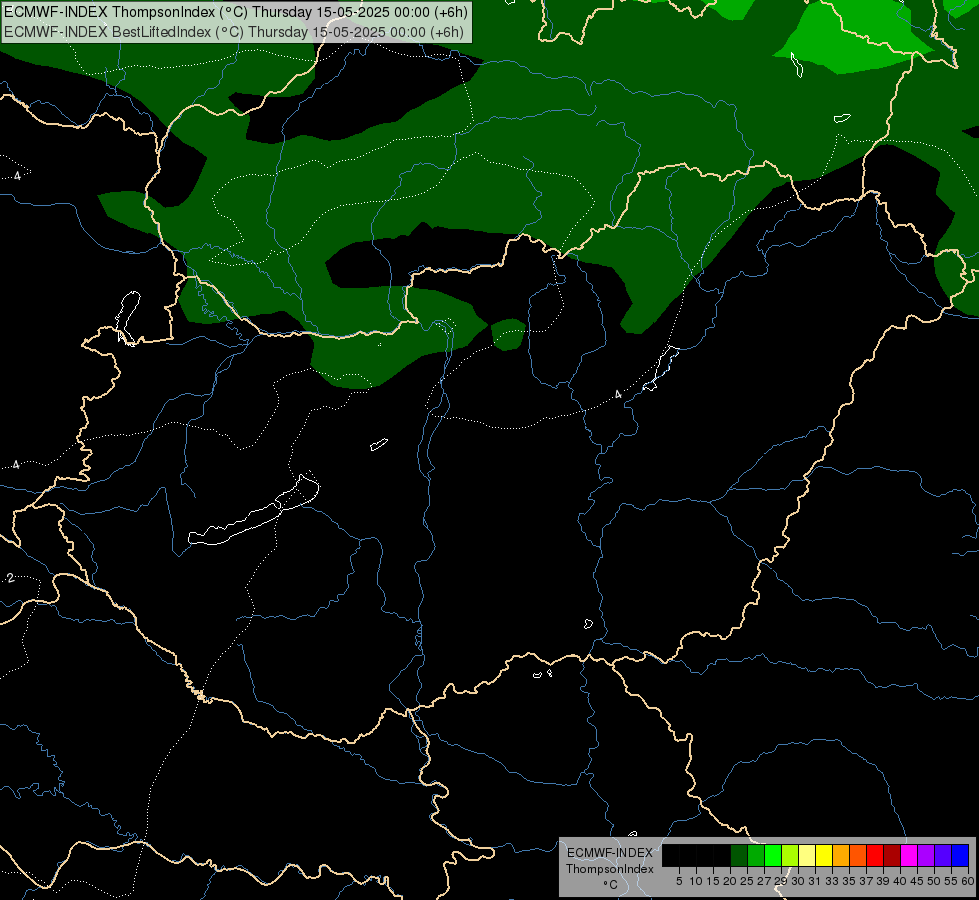Pick the pure yellow 31–33 legend swatch
Screen dimensions: 979x900
click(x=824, y=855)
